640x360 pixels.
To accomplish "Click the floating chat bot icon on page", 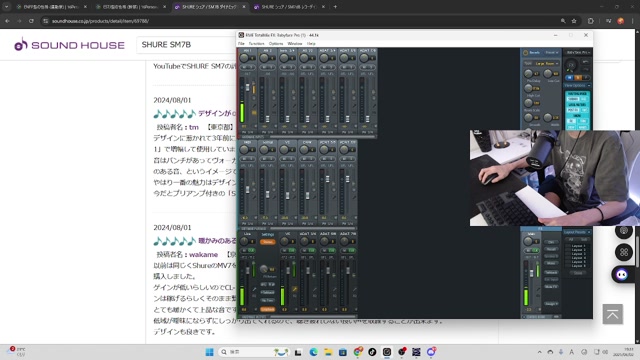I will tap(622, 274).
